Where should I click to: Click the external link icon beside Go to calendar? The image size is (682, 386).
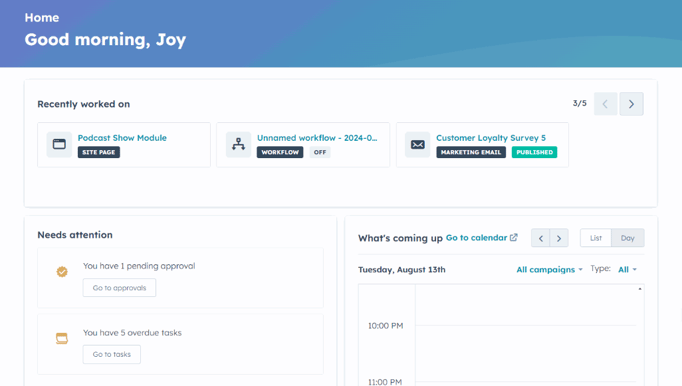tap(514, 237)
